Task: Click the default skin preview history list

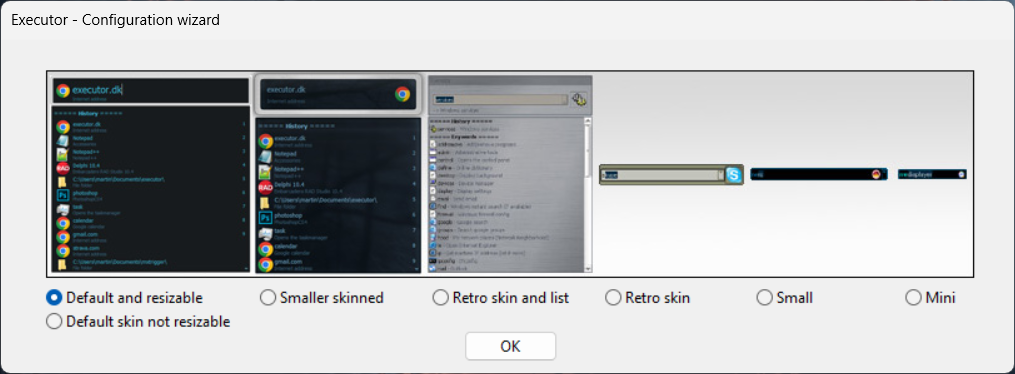Action: pyautogui.click(x=151, y=189)
